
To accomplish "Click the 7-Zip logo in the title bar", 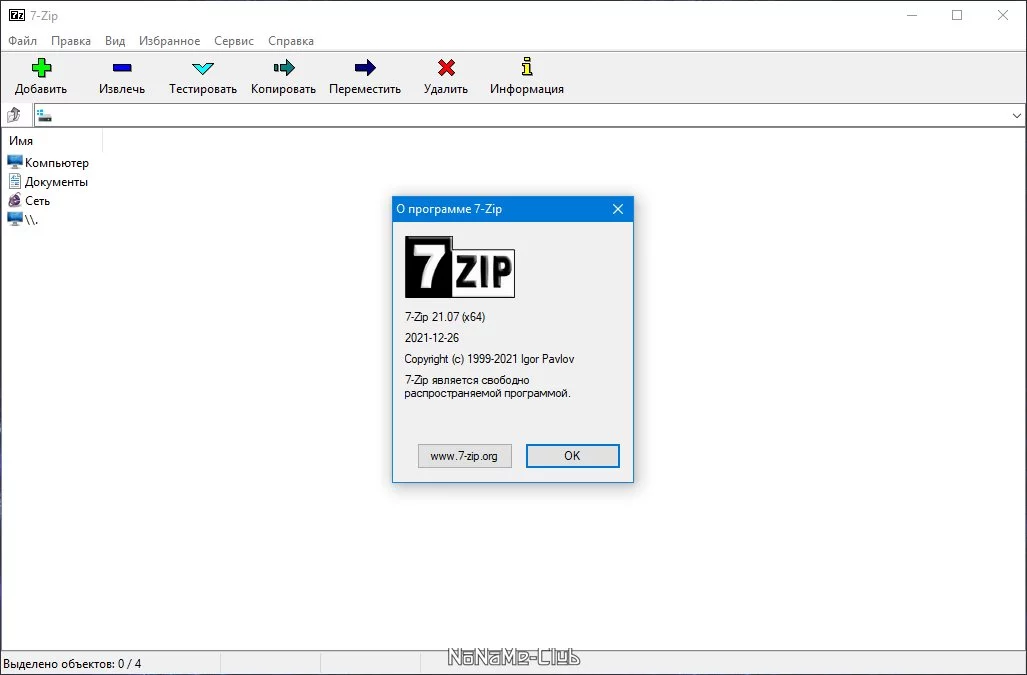I will tap(16, 15).
